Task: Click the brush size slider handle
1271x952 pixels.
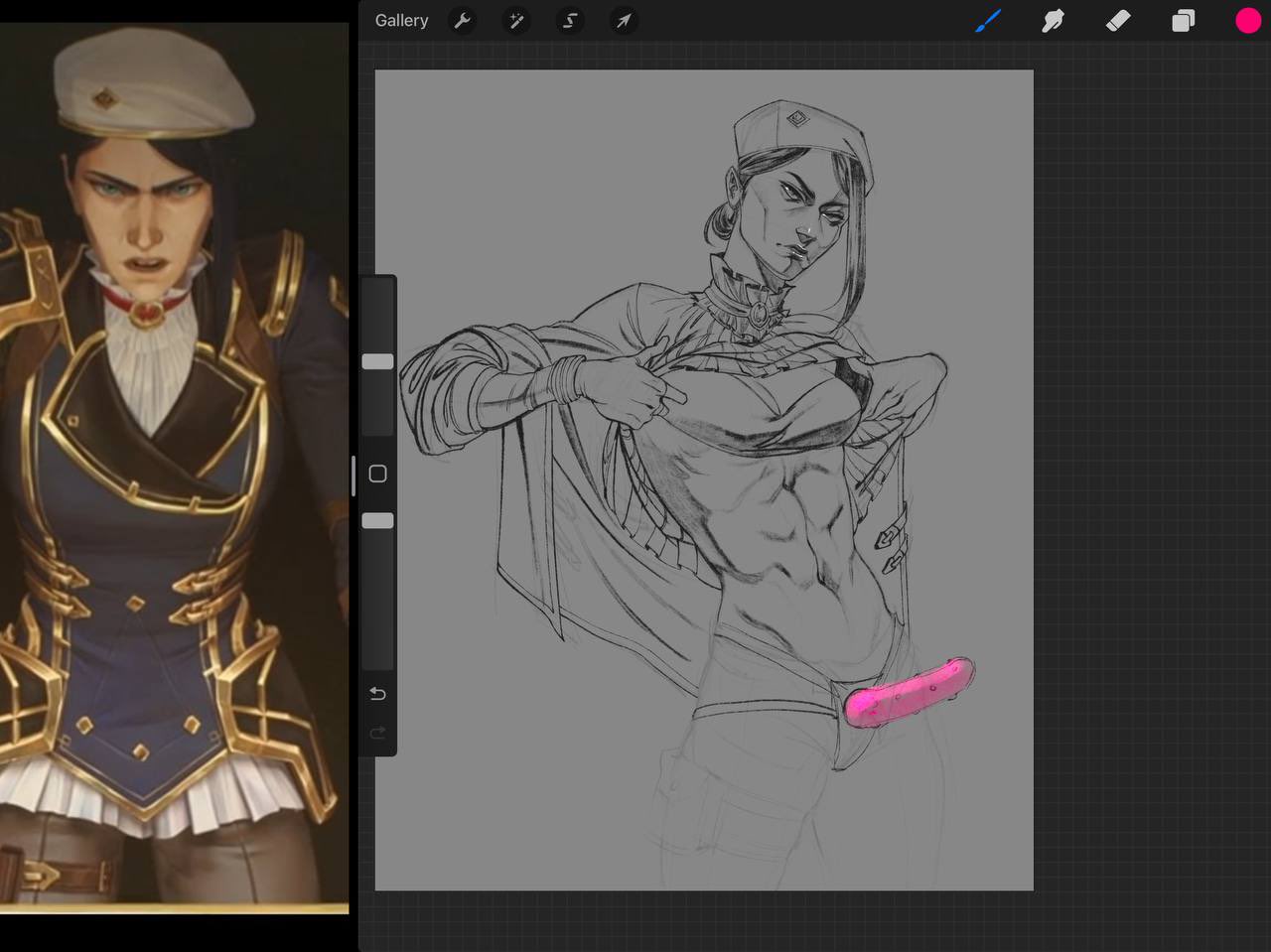Action: click(x=377, y=361)
